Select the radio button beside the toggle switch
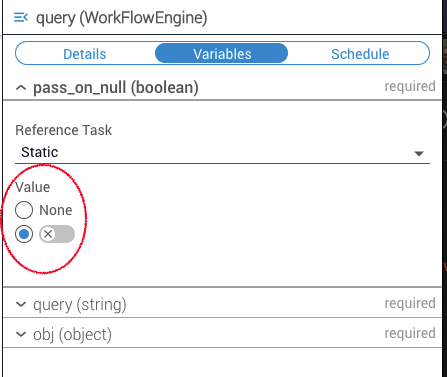447x377 pixels. coord(24,234)
